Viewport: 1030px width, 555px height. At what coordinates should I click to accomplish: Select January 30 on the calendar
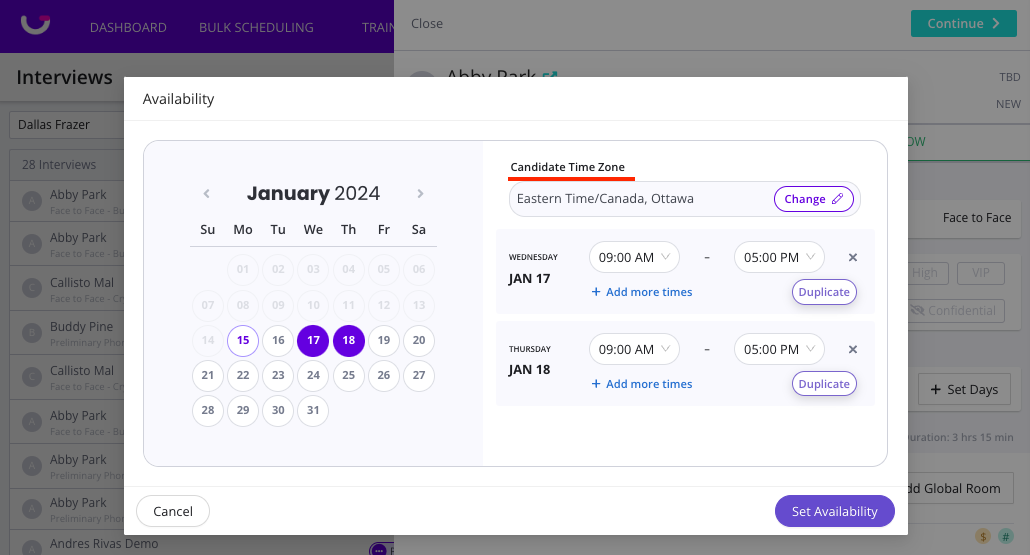(x=278, y=411)
